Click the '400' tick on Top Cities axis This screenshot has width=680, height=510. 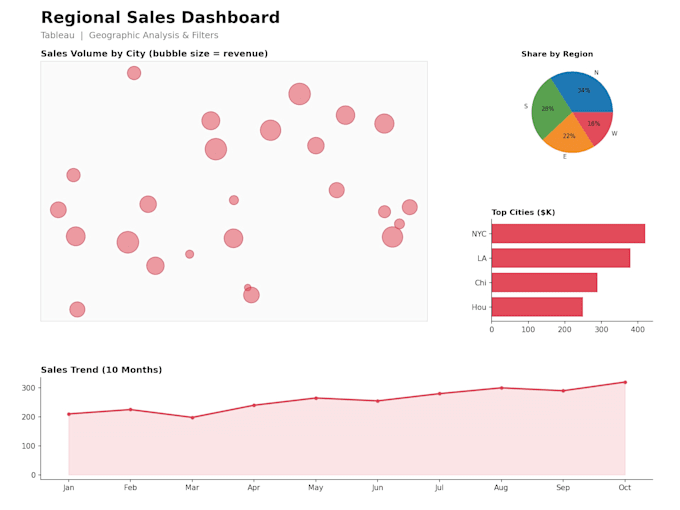coord(638,330)
